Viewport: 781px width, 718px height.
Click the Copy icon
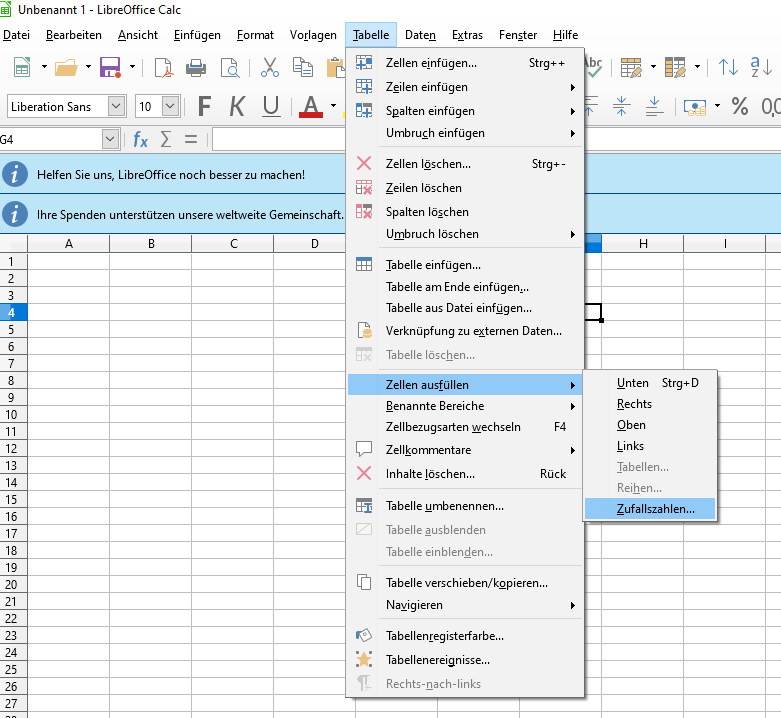[302, 67]
